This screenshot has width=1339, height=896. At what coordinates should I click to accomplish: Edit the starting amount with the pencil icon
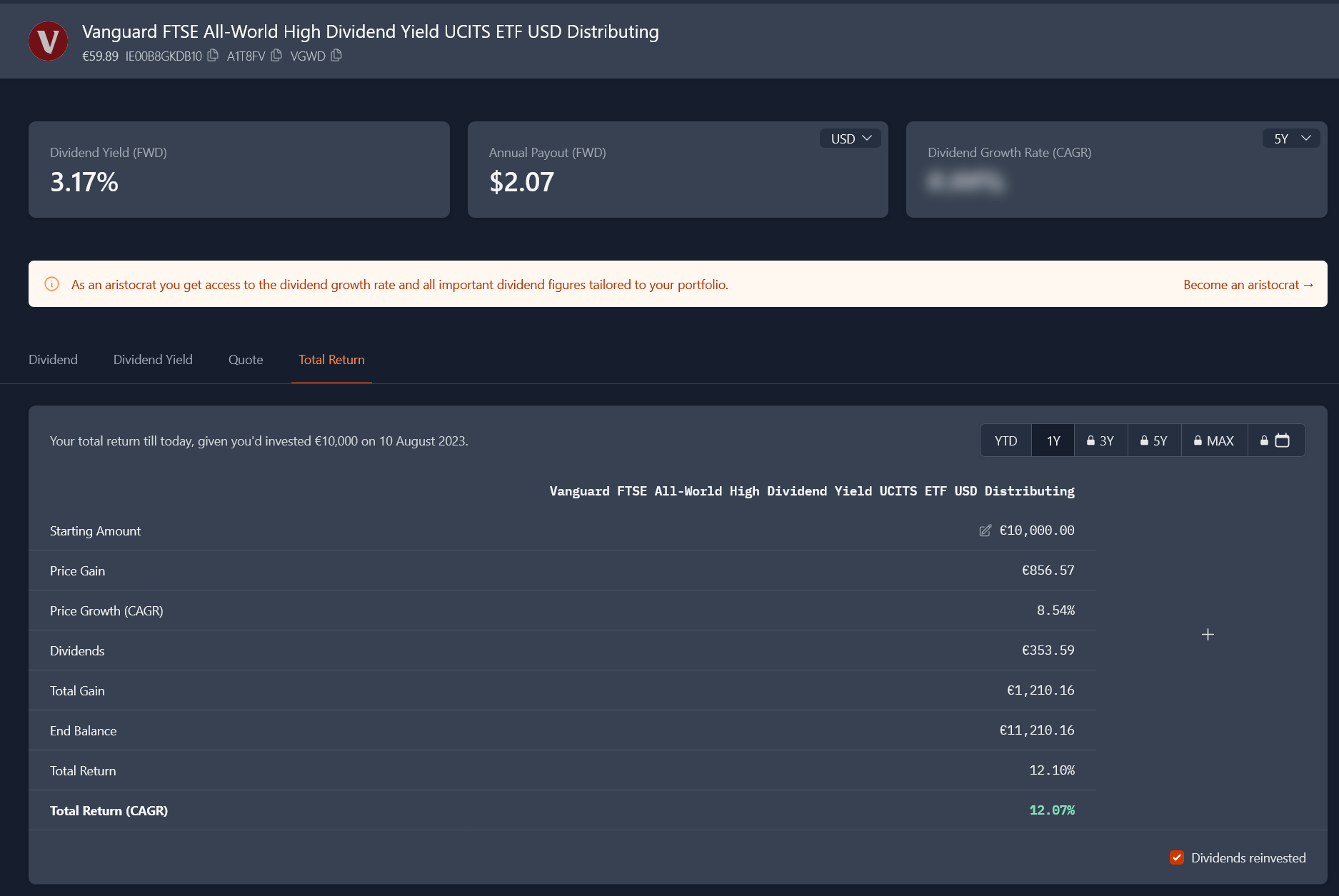click(x=985, y=530)
